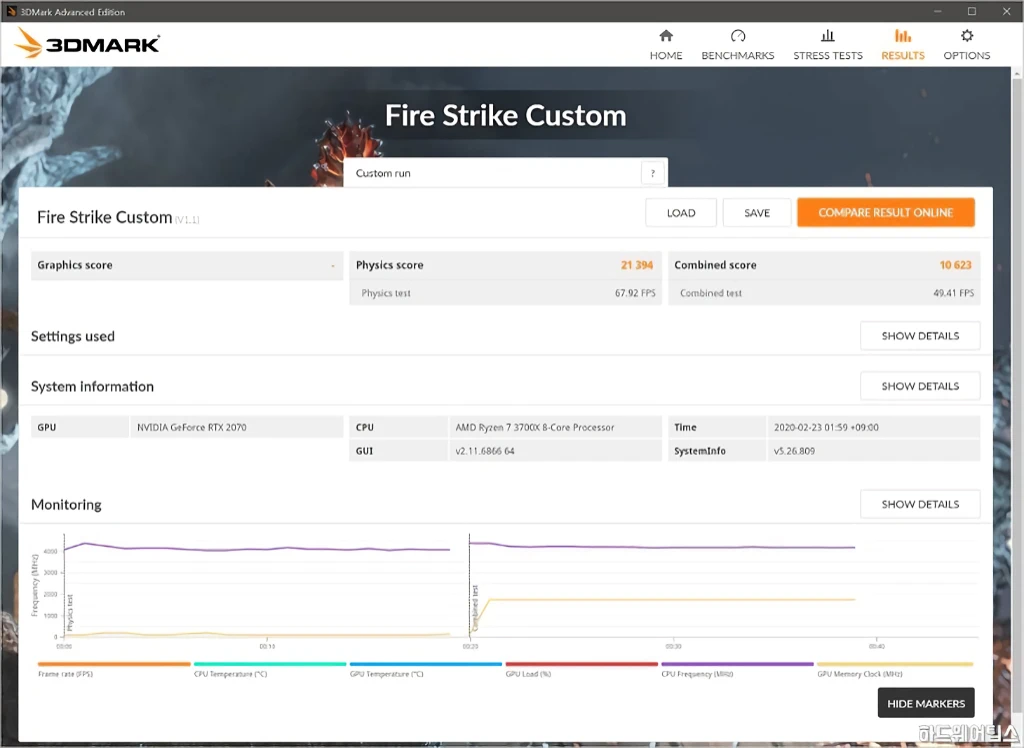Open the Stress Tests chart icon

827,35
